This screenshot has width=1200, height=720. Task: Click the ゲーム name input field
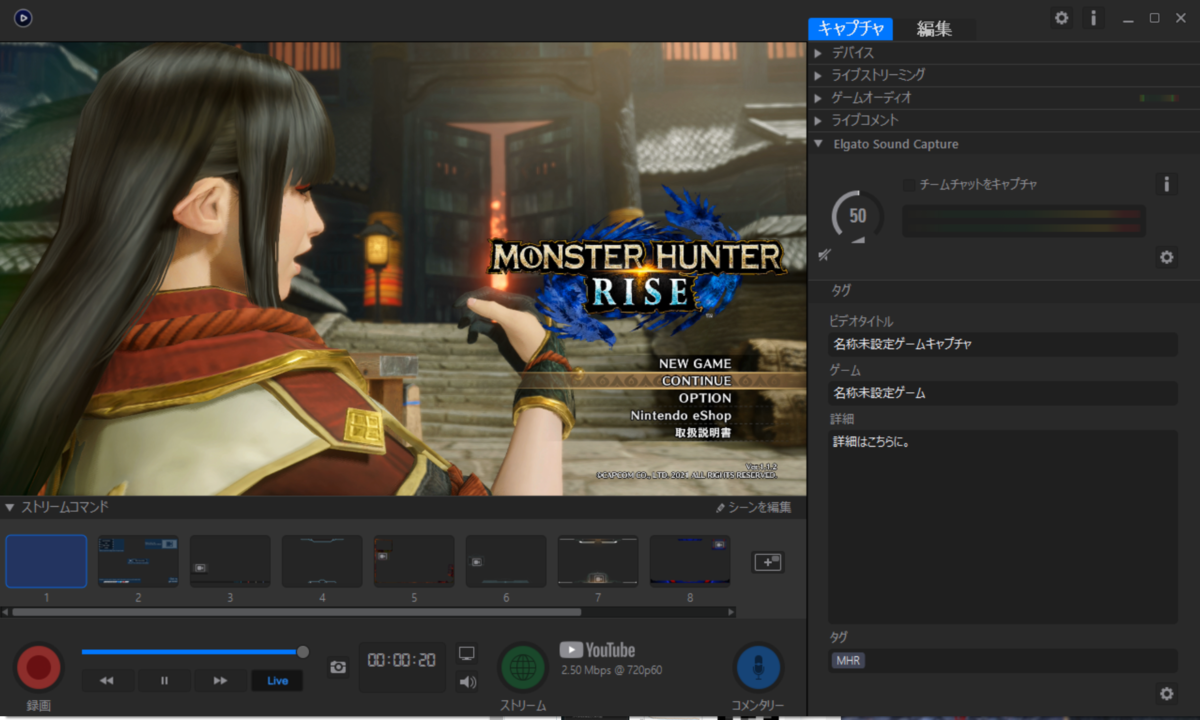click(1002, 393)
